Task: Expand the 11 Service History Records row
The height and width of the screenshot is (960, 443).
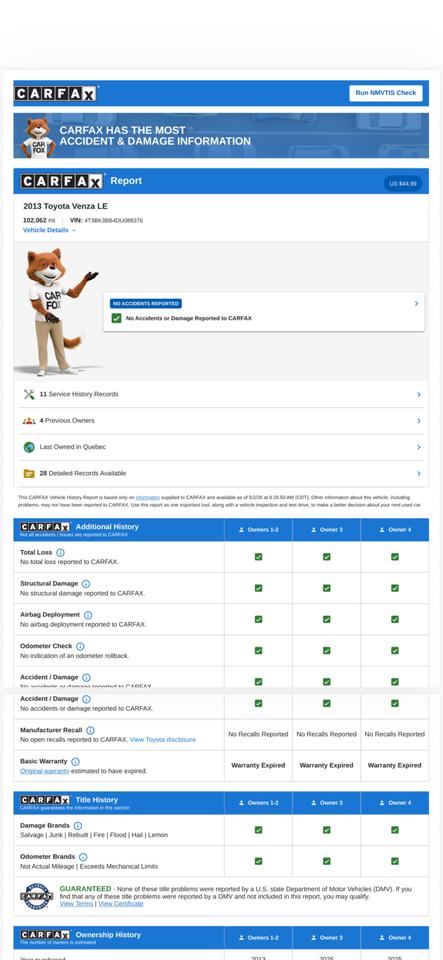Action: coord(221,394)
